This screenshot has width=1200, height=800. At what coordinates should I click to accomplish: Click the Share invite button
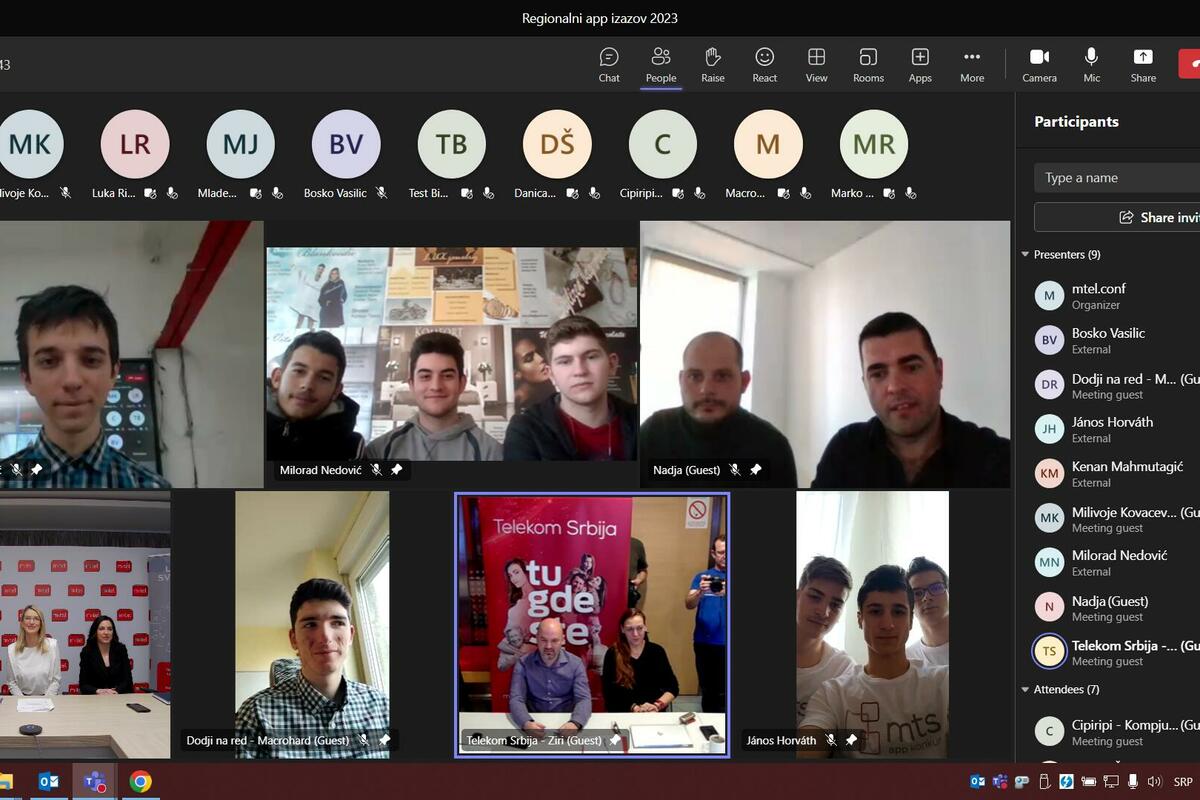[x=1150, y=217]
